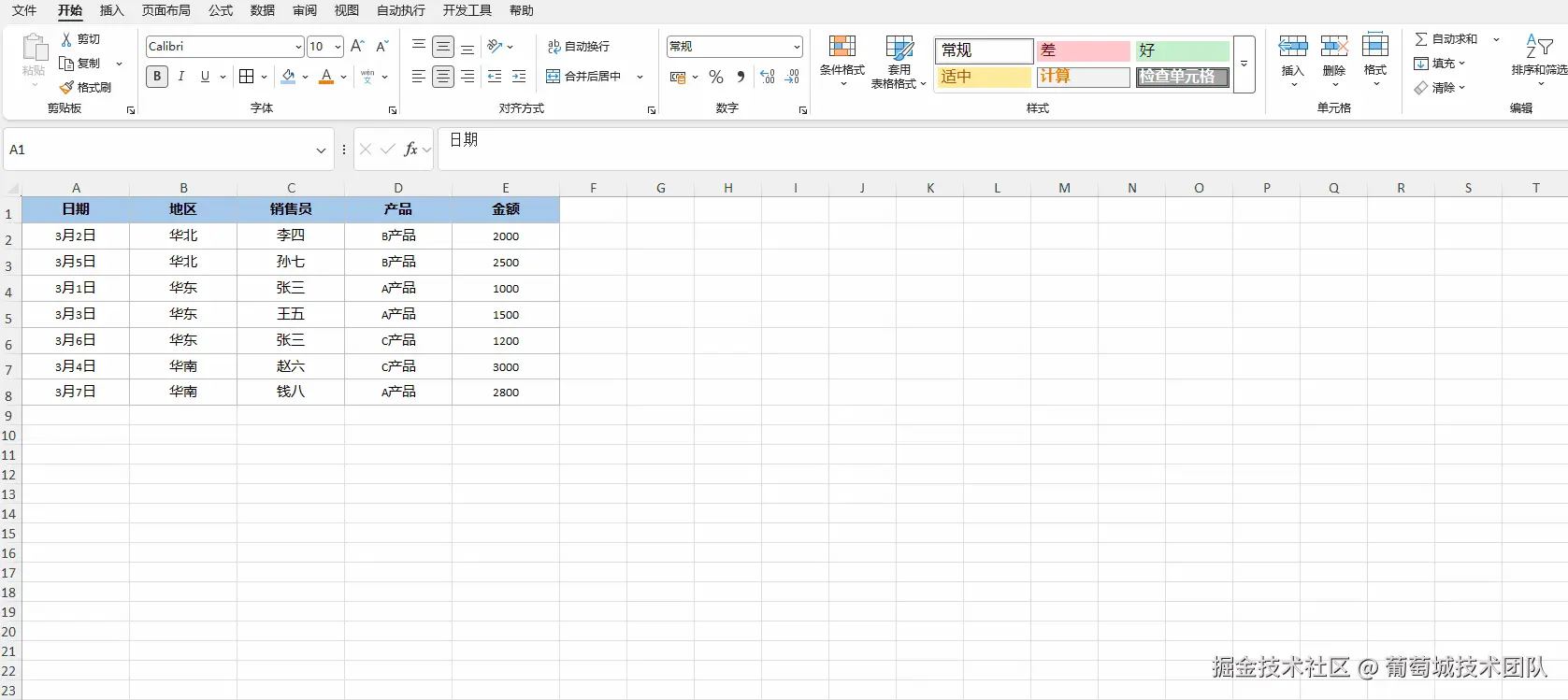This screenshot has width=1568, height=700.
Task: Select the Format Painter (格式刷) brush
Action: click(x=66, y=87)
